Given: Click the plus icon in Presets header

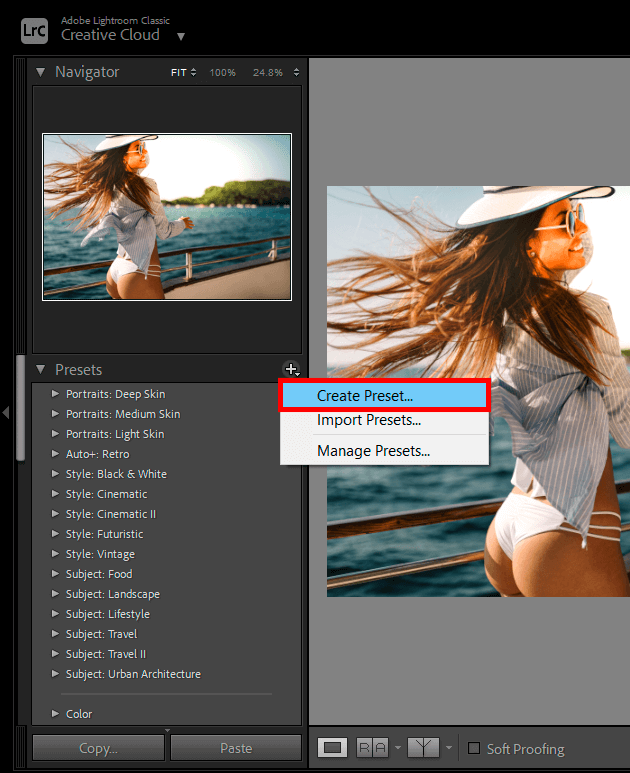Looking at the screenshot, I should point(290,370).
